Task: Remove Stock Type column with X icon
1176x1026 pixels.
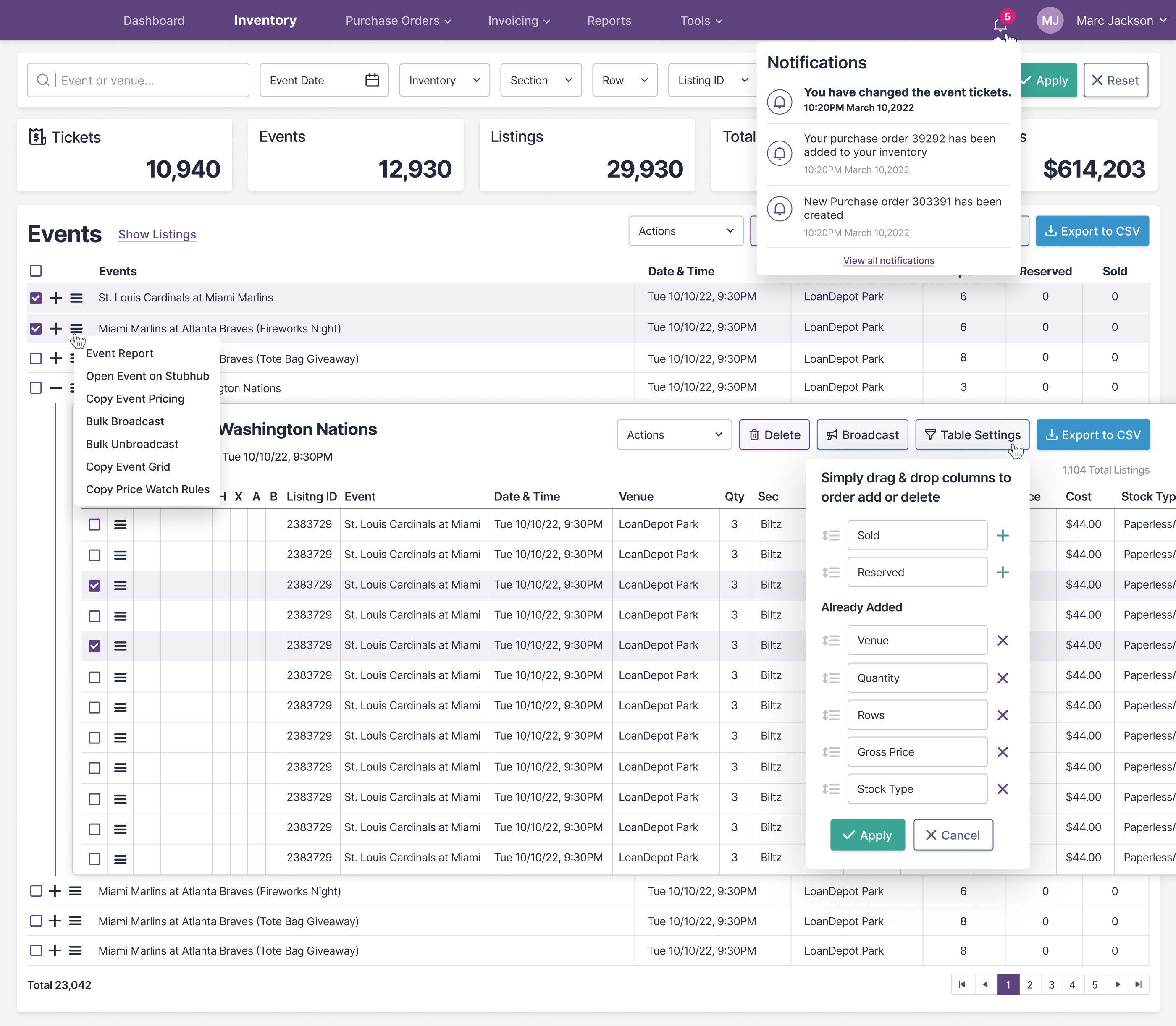Action: click(1003, 789)
